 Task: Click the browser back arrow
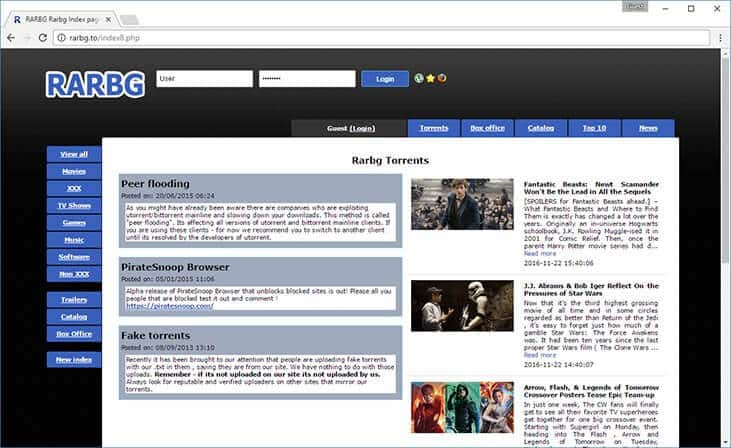tap(11, 38)
